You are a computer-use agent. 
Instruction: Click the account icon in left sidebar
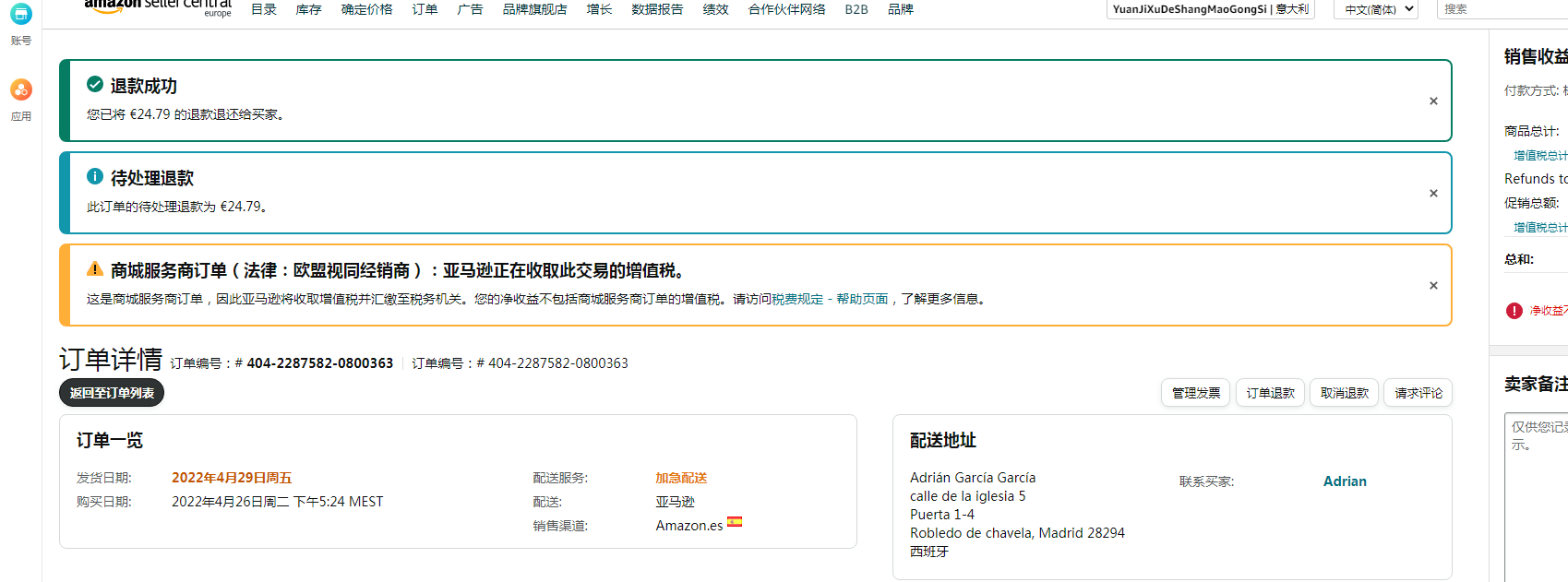click(x=20, y=16)
